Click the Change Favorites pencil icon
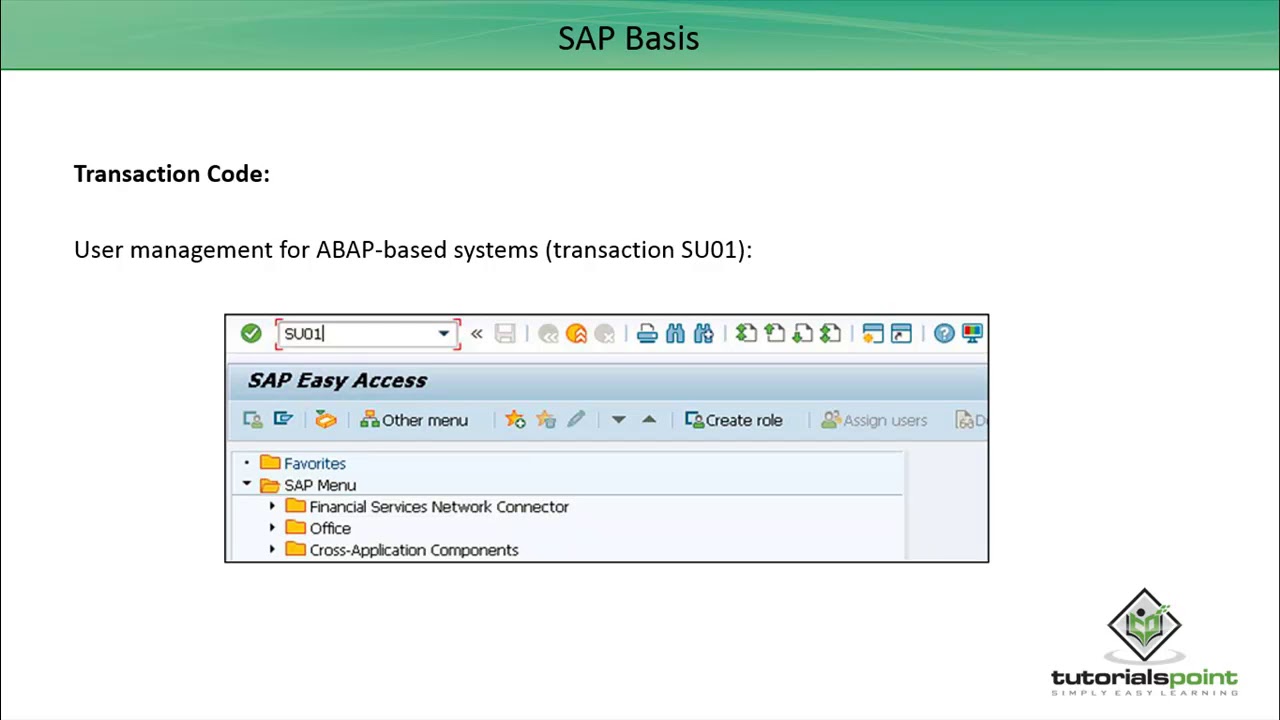Screen dimensions: 1280x720 (576, 420)
